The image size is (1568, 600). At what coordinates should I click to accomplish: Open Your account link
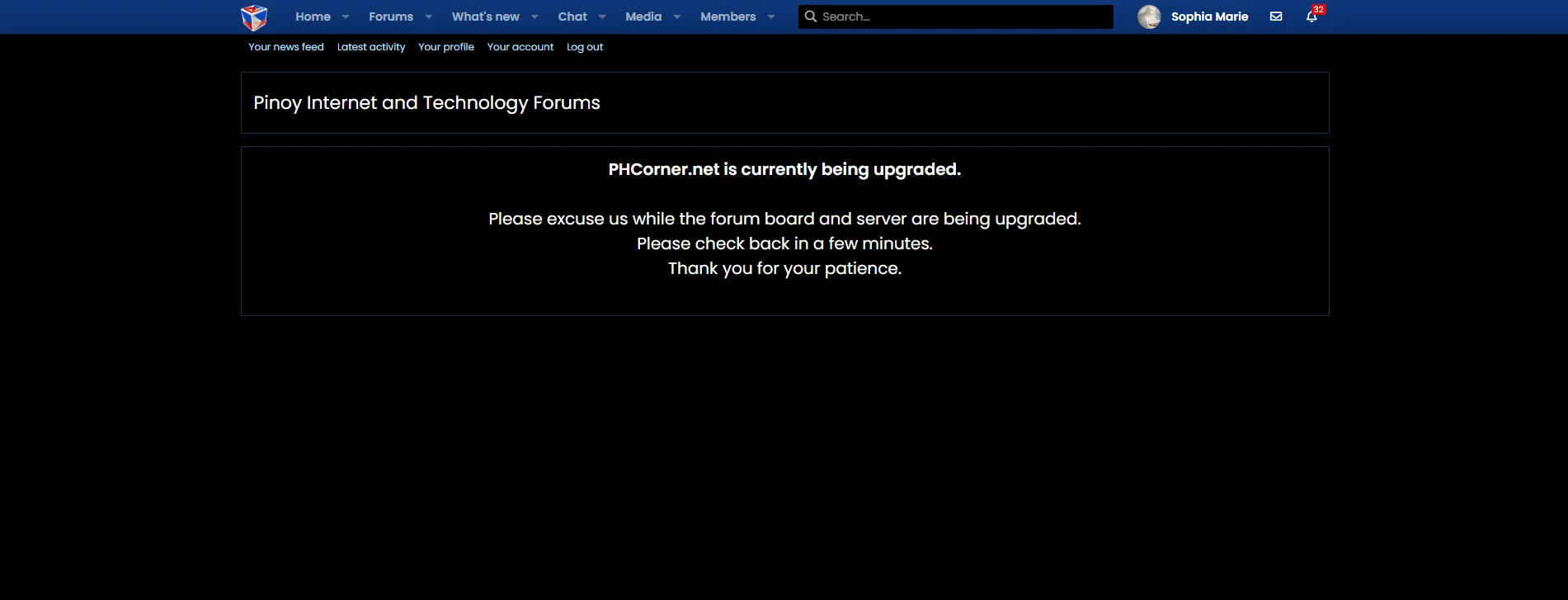tap(520, 47)
